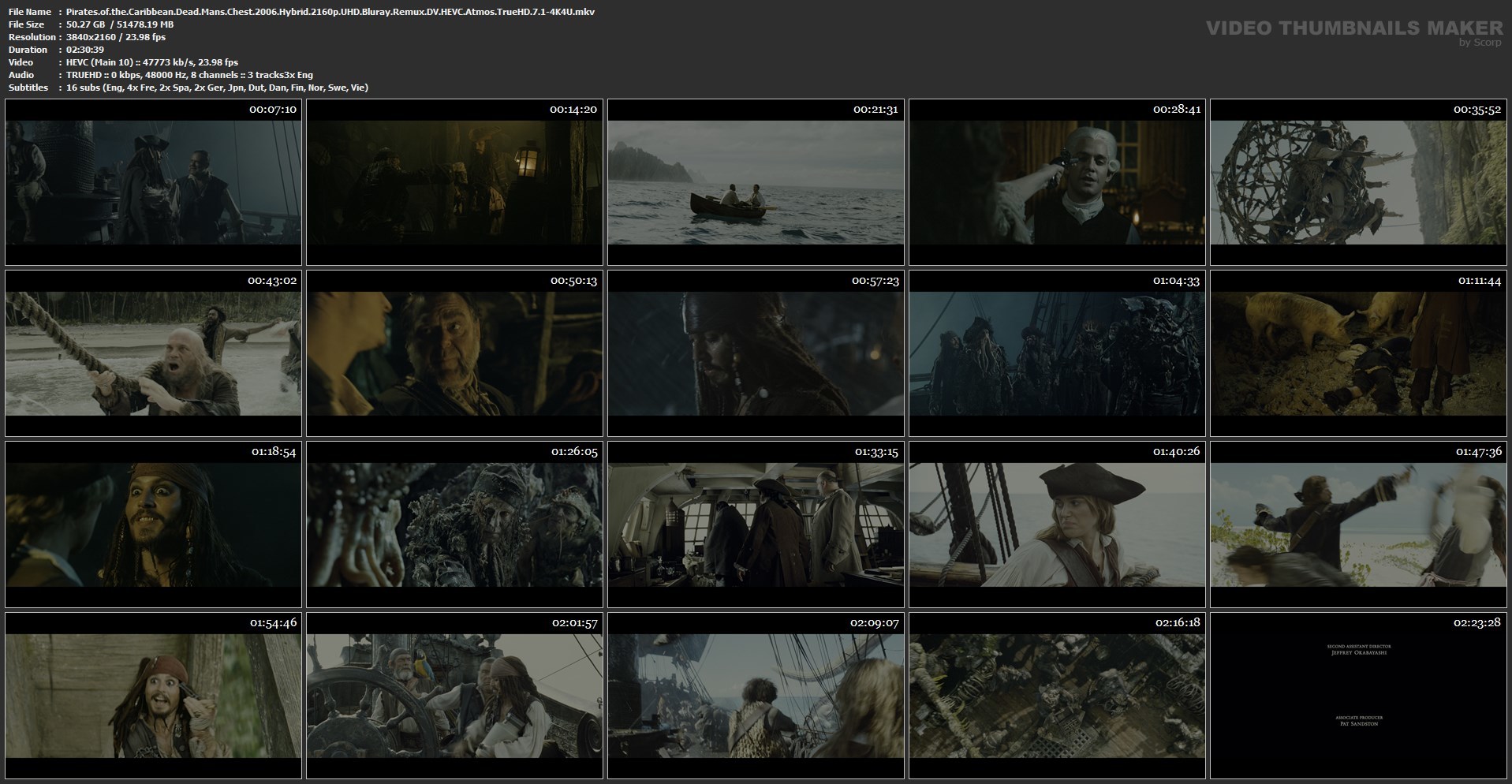Open the thumbnail stamped 01:18:54
The width and height of the screenshot is (1512, 784).
click(153, 525)
